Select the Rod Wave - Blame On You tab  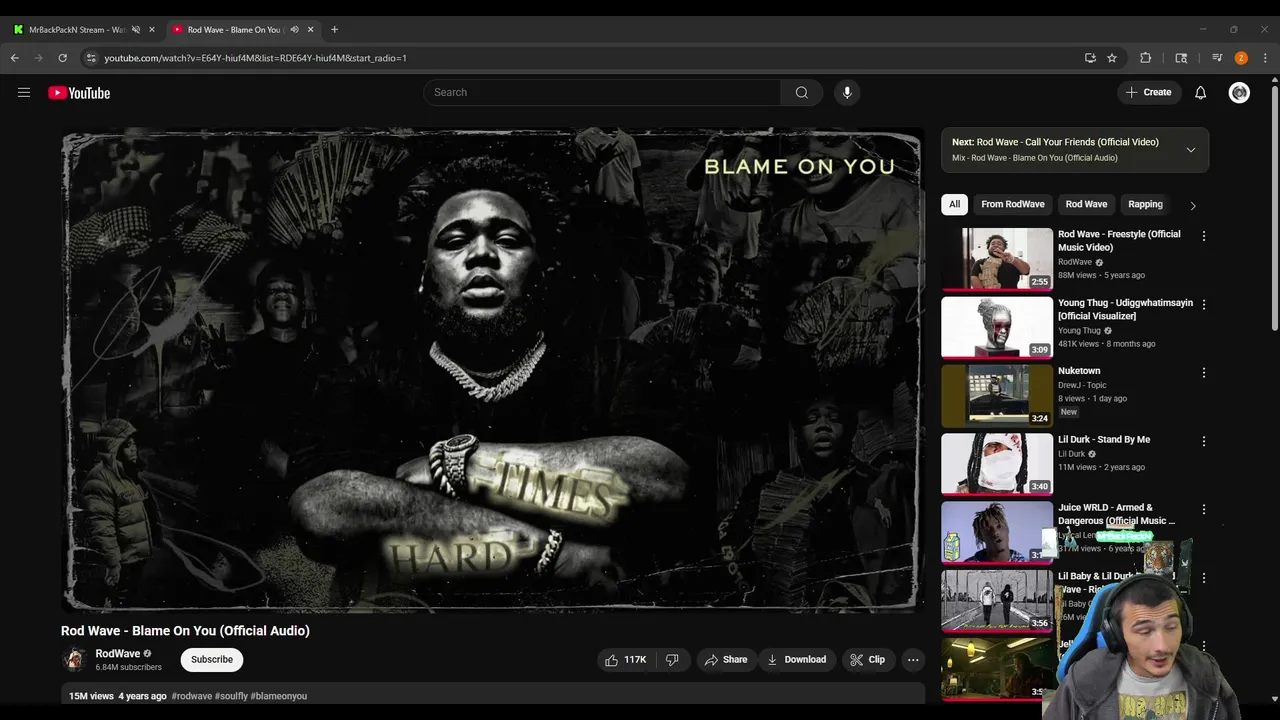pos(243,29)
